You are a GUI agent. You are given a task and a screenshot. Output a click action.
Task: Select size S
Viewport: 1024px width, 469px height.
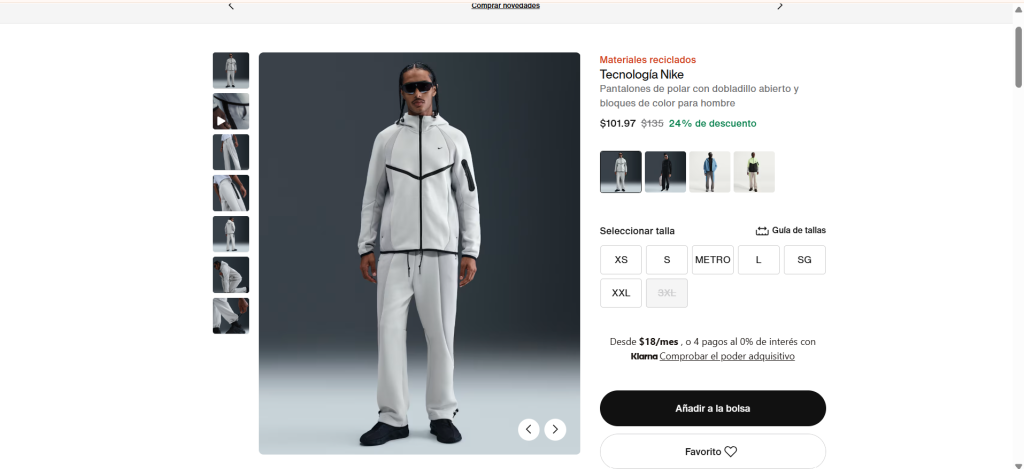coord(667,260)
